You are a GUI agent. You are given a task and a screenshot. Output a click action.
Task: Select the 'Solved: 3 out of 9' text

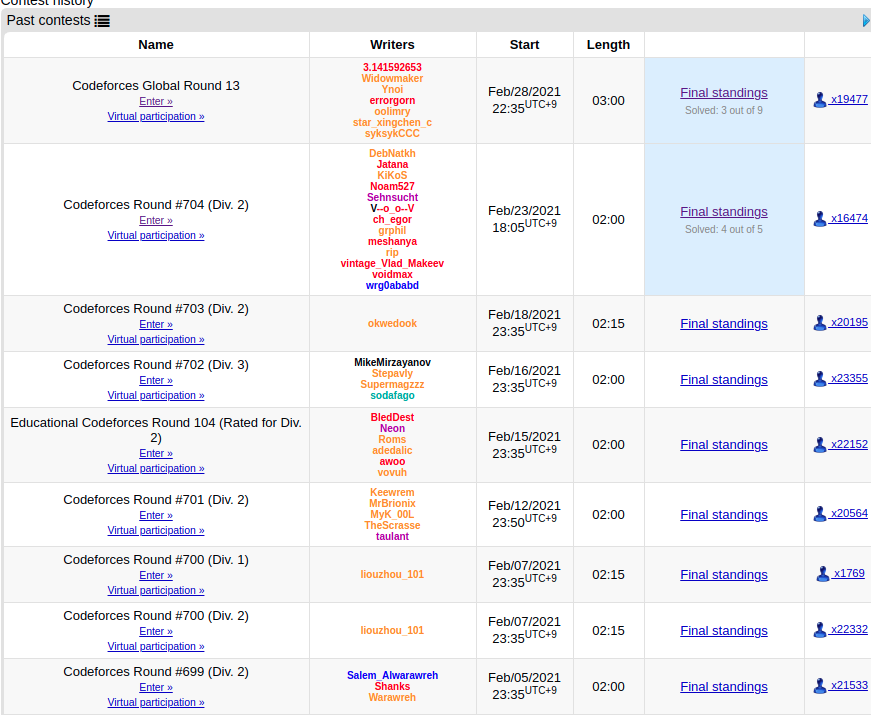pyautogui.click(x=724, y=111)
